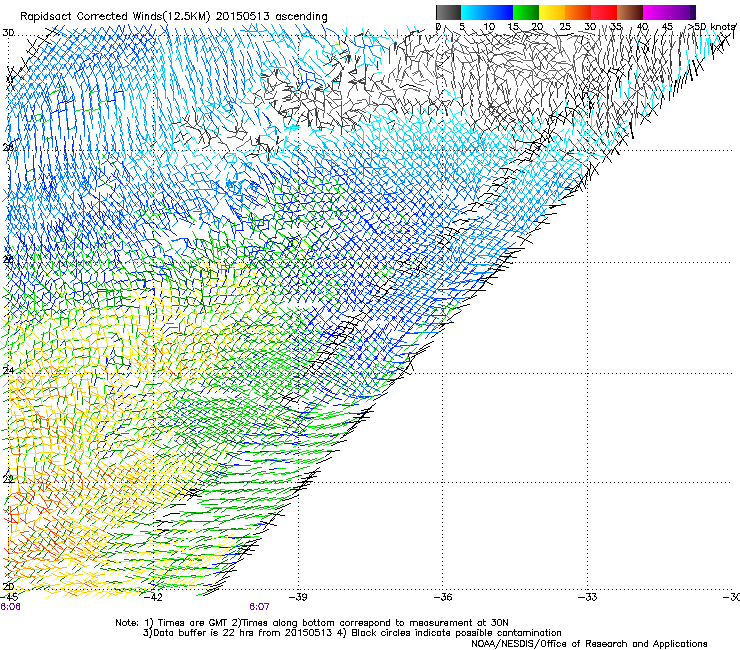740x650 pixels.
Task: Click the '-42' longitude label on bottom axis
Action: 153,597
